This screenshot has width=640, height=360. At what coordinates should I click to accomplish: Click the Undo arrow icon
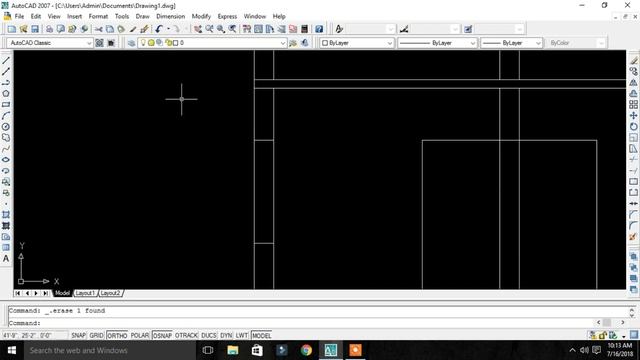[x=159, y=29]
